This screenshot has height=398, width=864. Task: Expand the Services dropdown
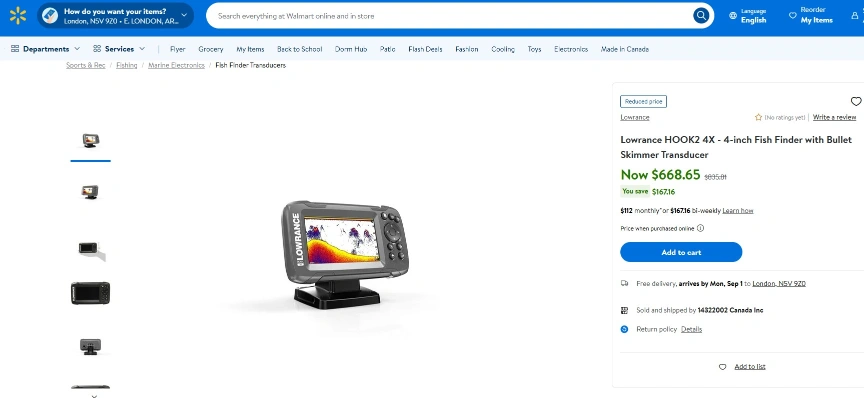pyautogui.click(x=119, y=49)
